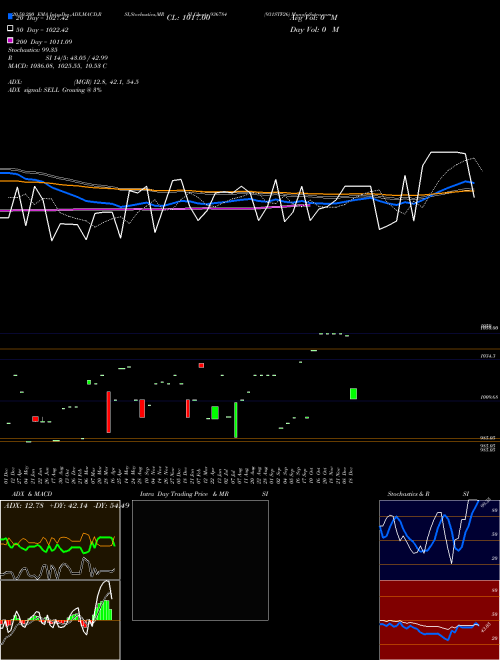
Task: Click the 'ADX: 12.78 +DY: 42.14' readout
Action: coord(46,506)
